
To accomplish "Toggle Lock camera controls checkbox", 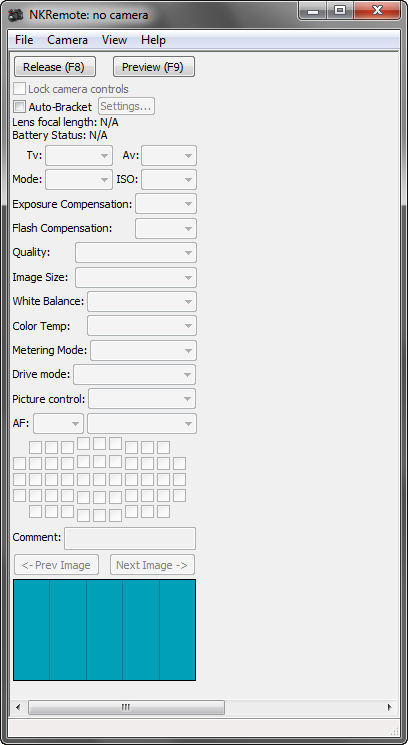I will [x=19, y=89].
